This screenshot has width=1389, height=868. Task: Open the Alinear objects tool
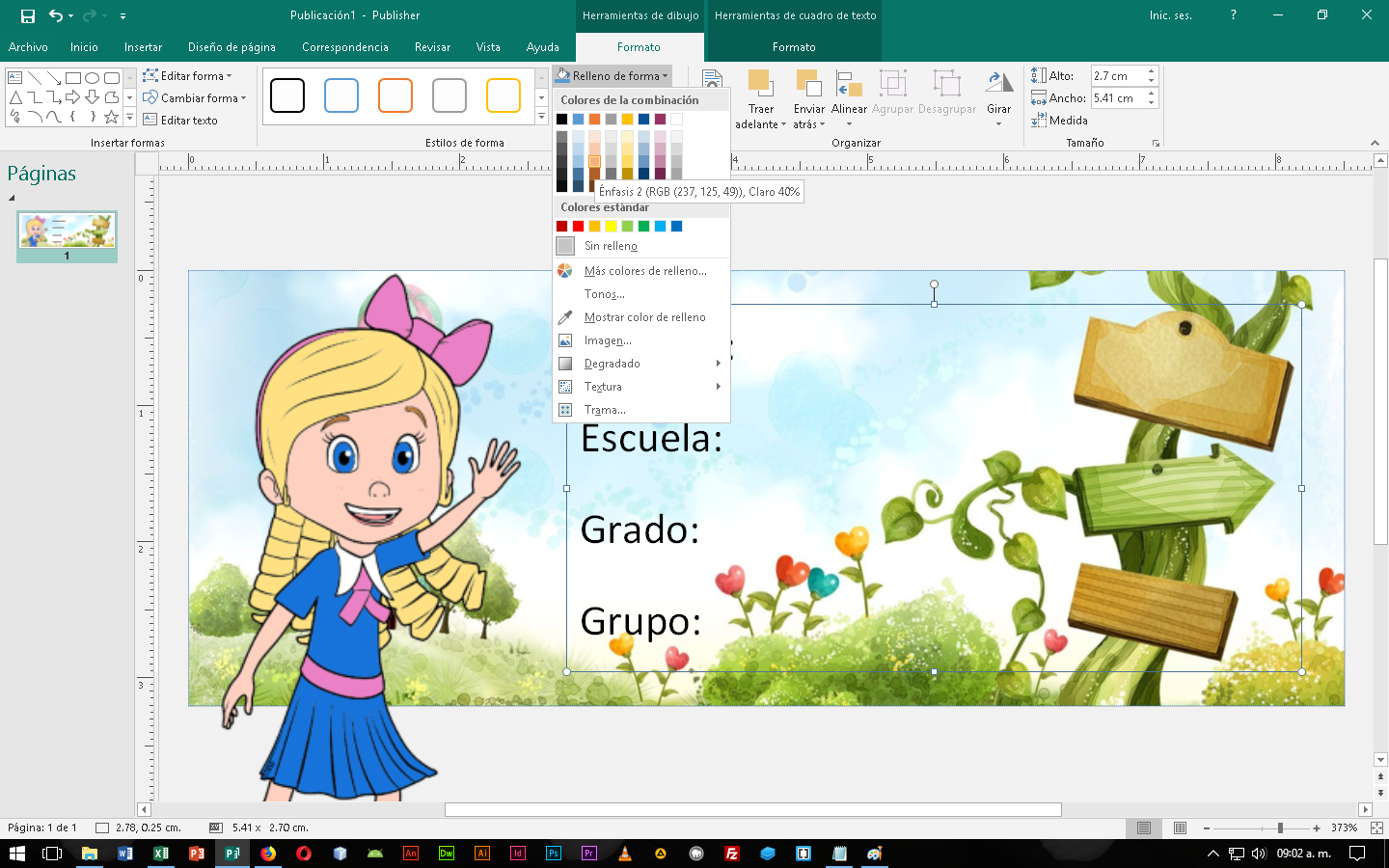849,84
